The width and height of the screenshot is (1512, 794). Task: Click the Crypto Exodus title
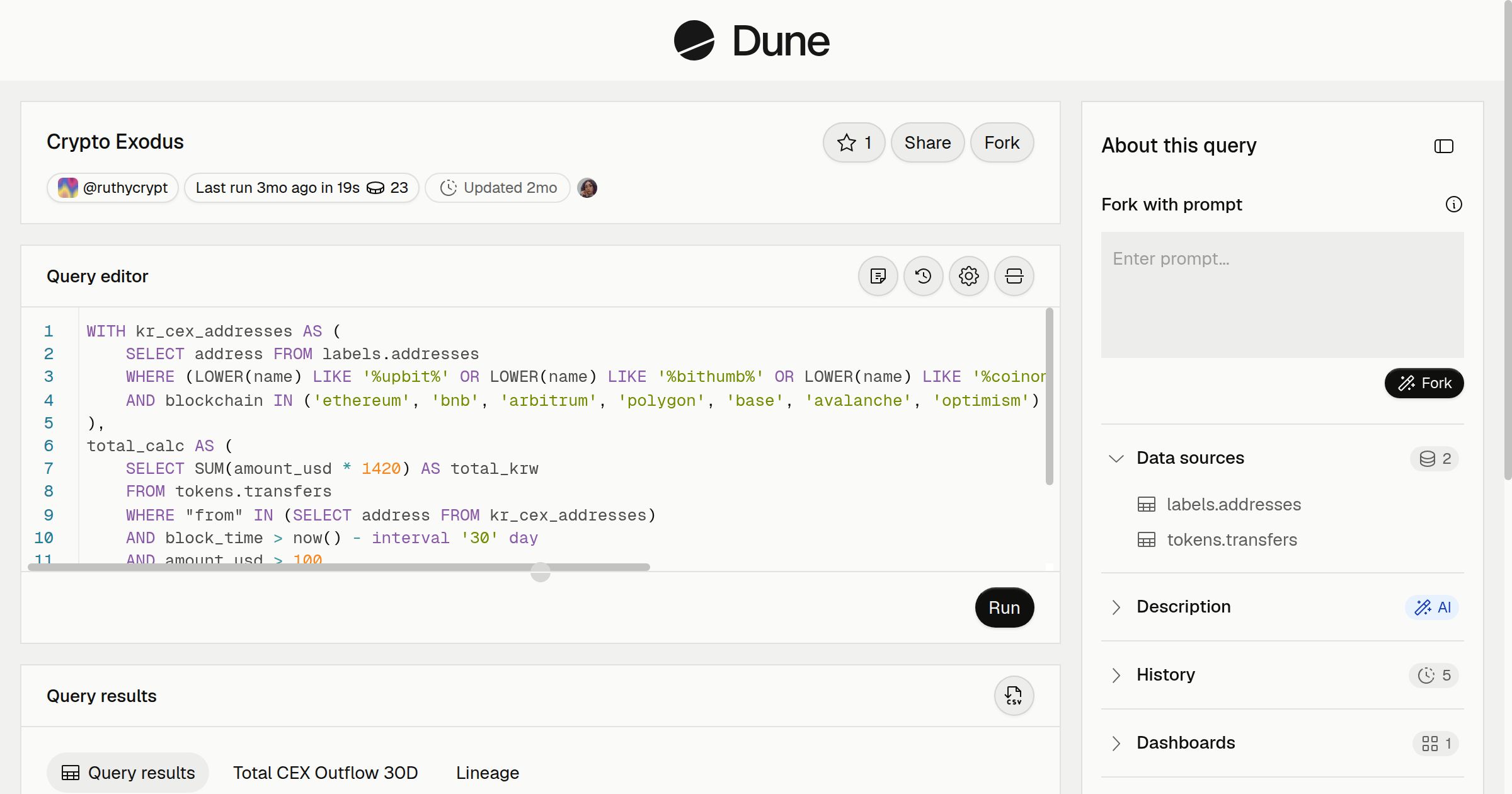point(115,142)
